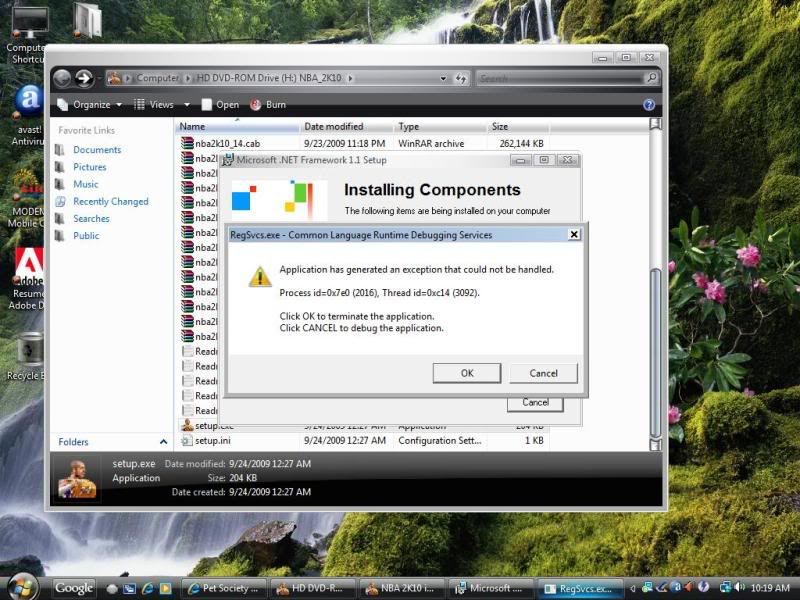Open Public in Favorite Links
The image size is (800, 600).
pos(86,236)
